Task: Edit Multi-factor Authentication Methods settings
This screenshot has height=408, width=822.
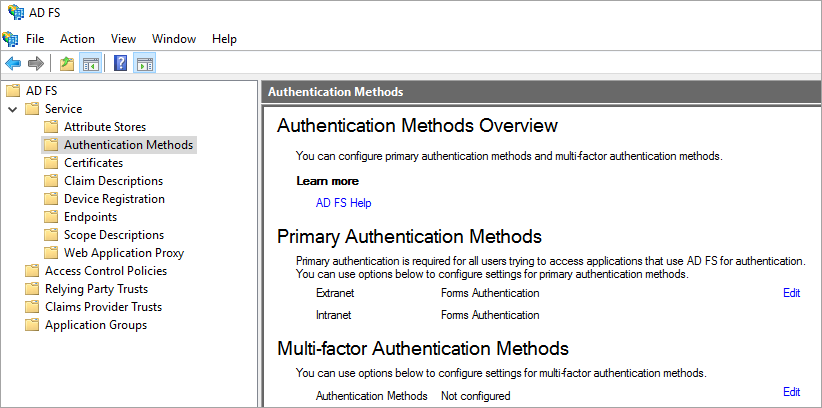Action: 791,392
